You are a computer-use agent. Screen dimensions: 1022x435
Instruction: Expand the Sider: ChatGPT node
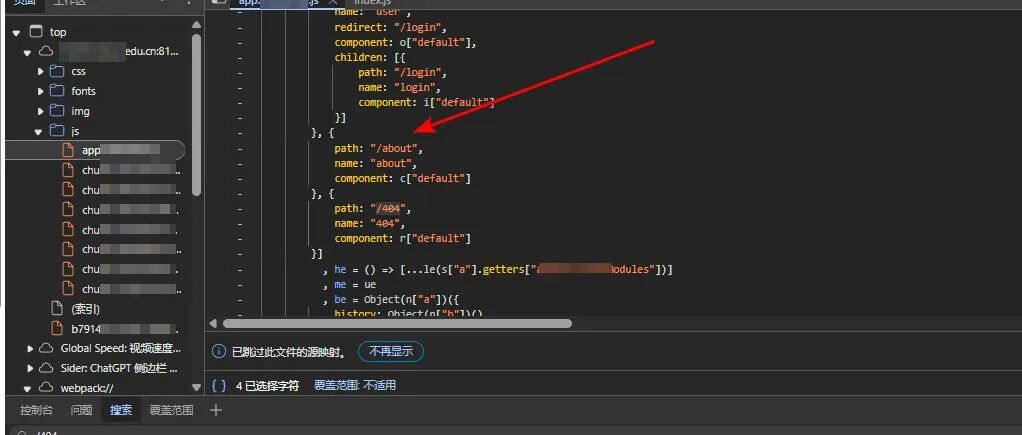(x=29, y=368)
